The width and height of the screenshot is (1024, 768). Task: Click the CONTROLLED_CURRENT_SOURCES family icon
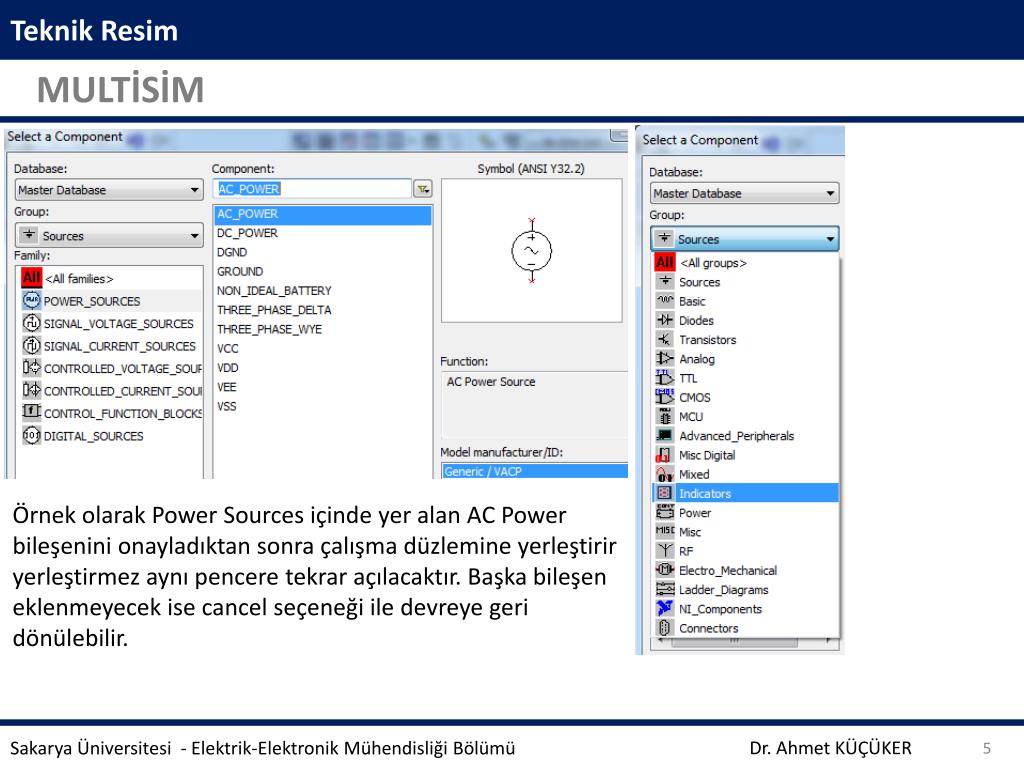[31, 391]
